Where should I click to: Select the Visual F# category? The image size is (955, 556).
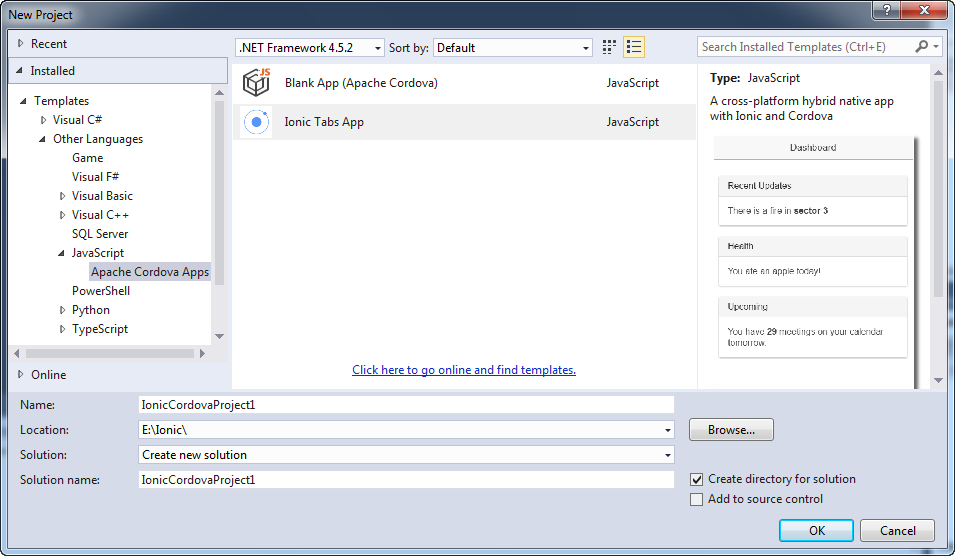tap(96, 177)
